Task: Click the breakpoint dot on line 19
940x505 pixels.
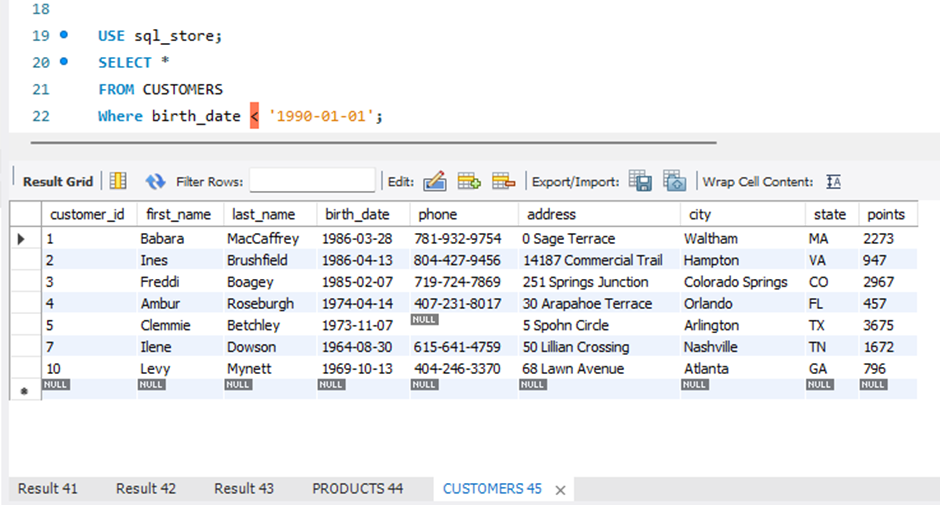Action: click(64, 35)
